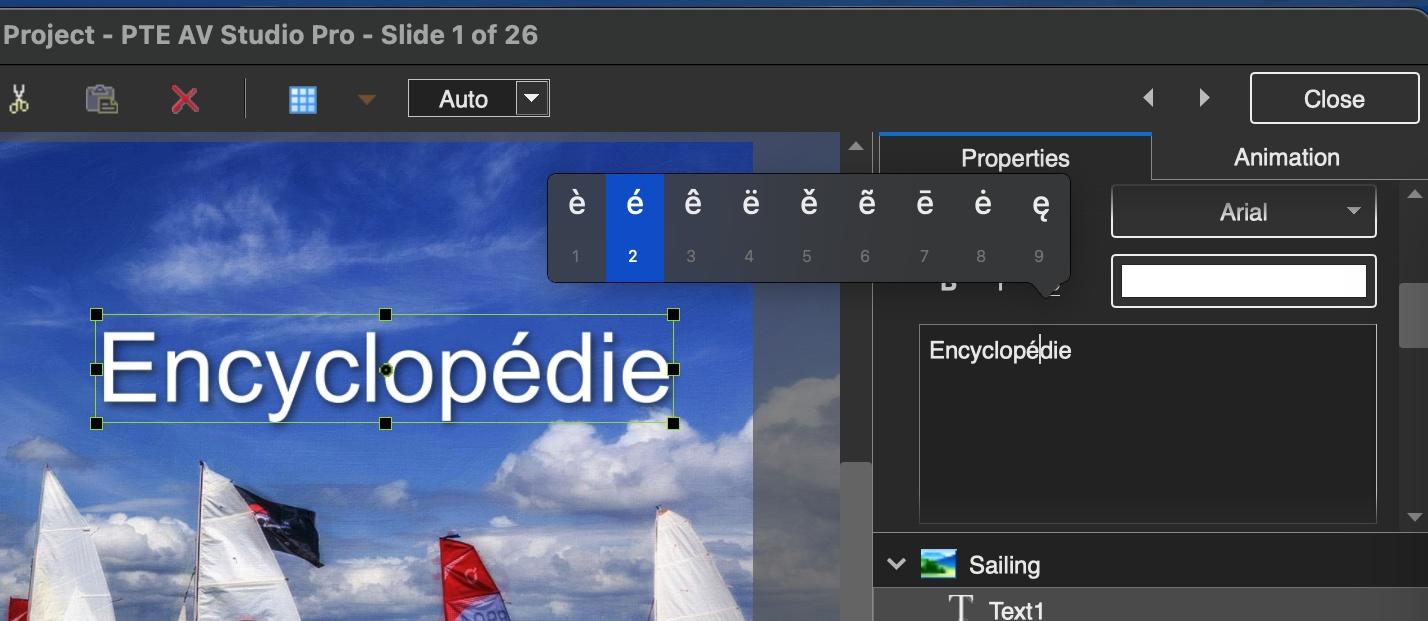Collapse the Sailing object tree item
Screen dimensions: 1428x621
tap(896, 564)
